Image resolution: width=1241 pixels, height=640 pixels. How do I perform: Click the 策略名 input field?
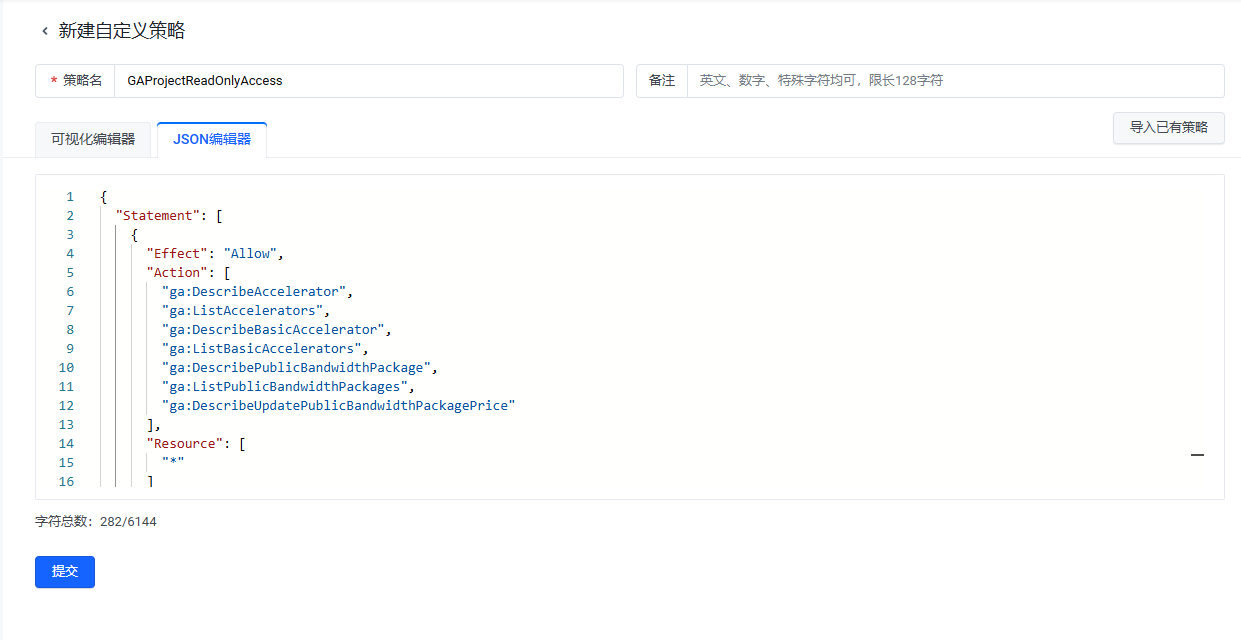368,81
